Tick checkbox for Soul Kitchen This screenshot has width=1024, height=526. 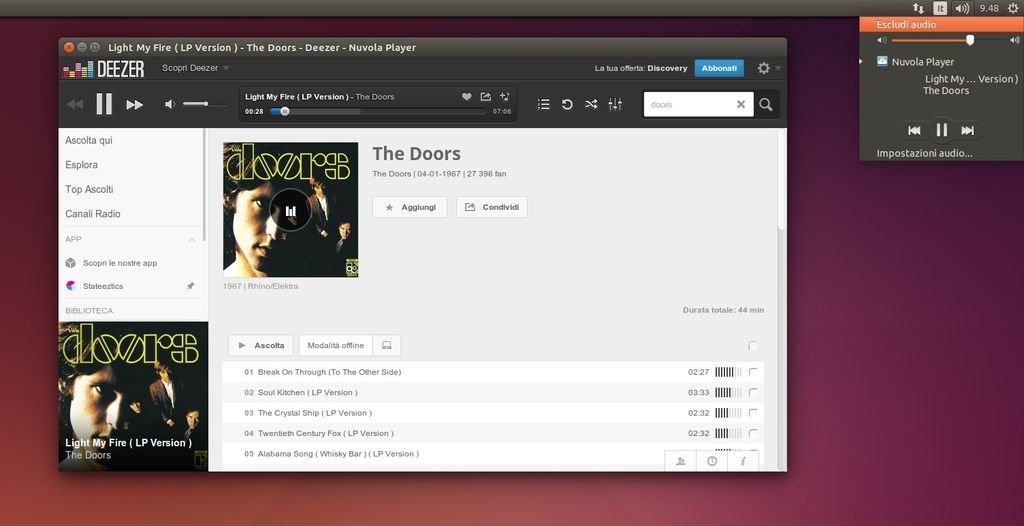(753, 393)
